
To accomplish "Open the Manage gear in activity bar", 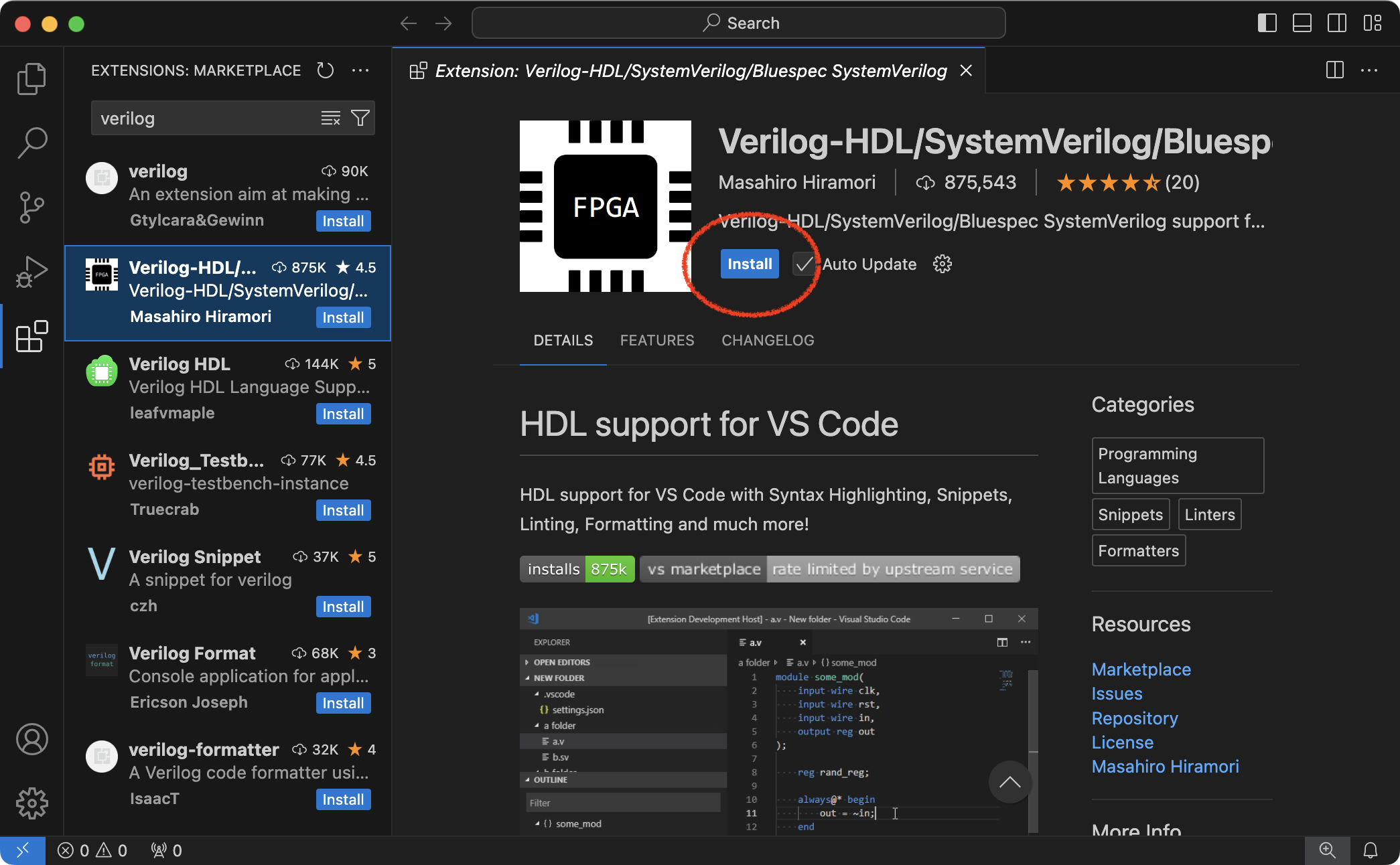I will tap(31, 803).
